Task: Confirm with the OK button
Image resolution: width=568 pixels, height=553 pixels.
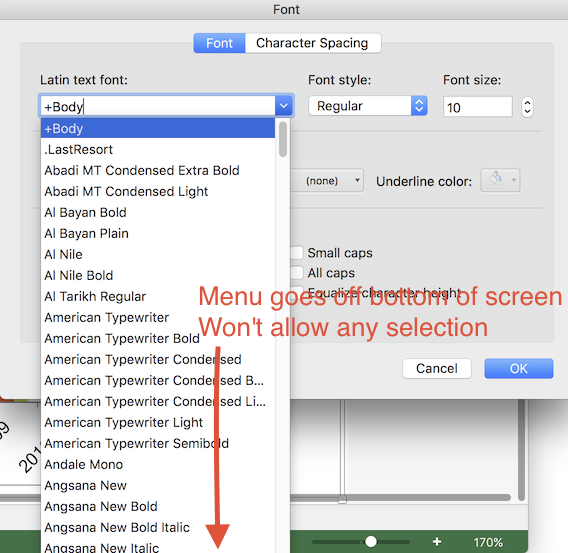Action: click(x=519, y=368)
